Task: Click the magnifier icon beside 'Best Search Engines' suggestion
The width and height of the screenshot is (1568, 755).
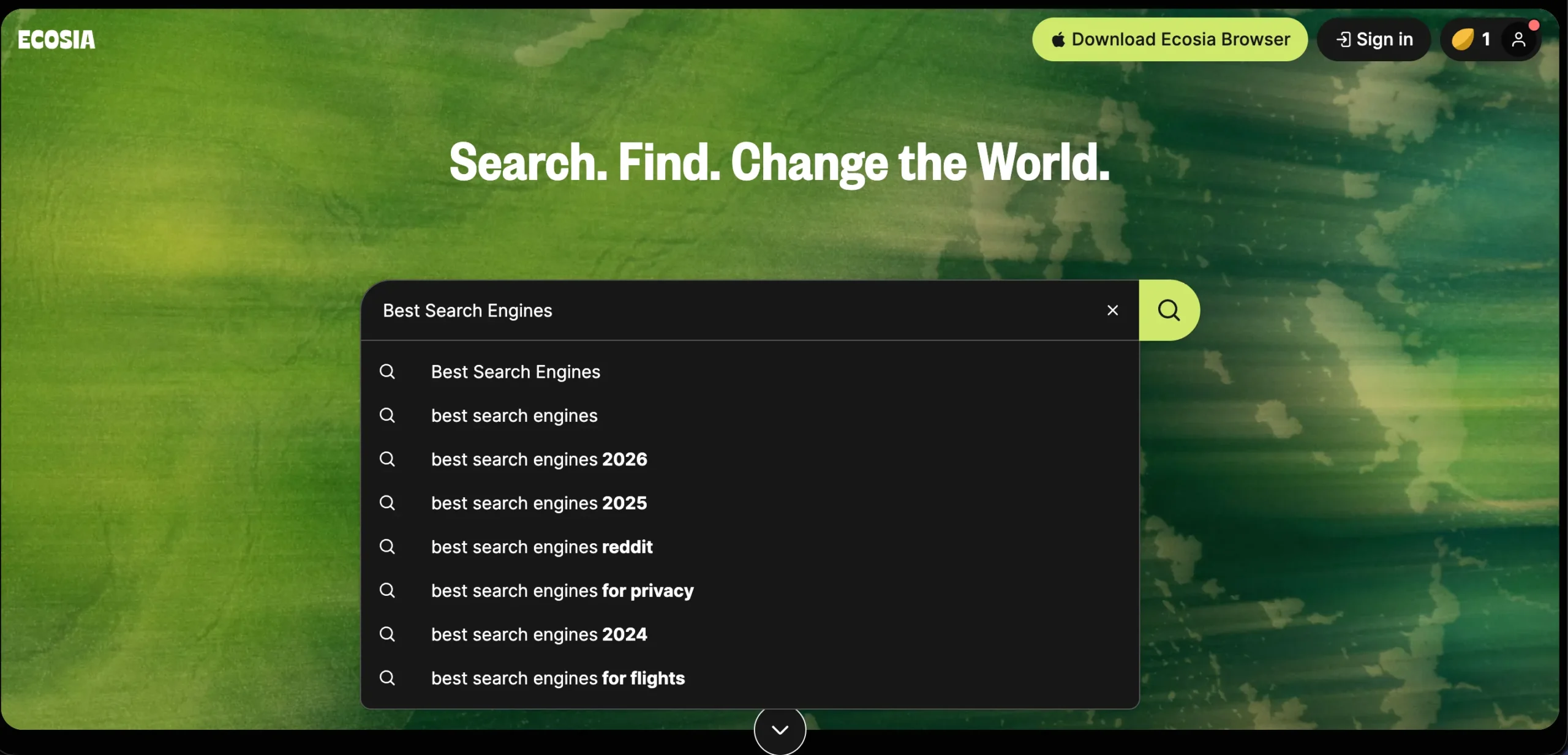Action: pos(388,371)
